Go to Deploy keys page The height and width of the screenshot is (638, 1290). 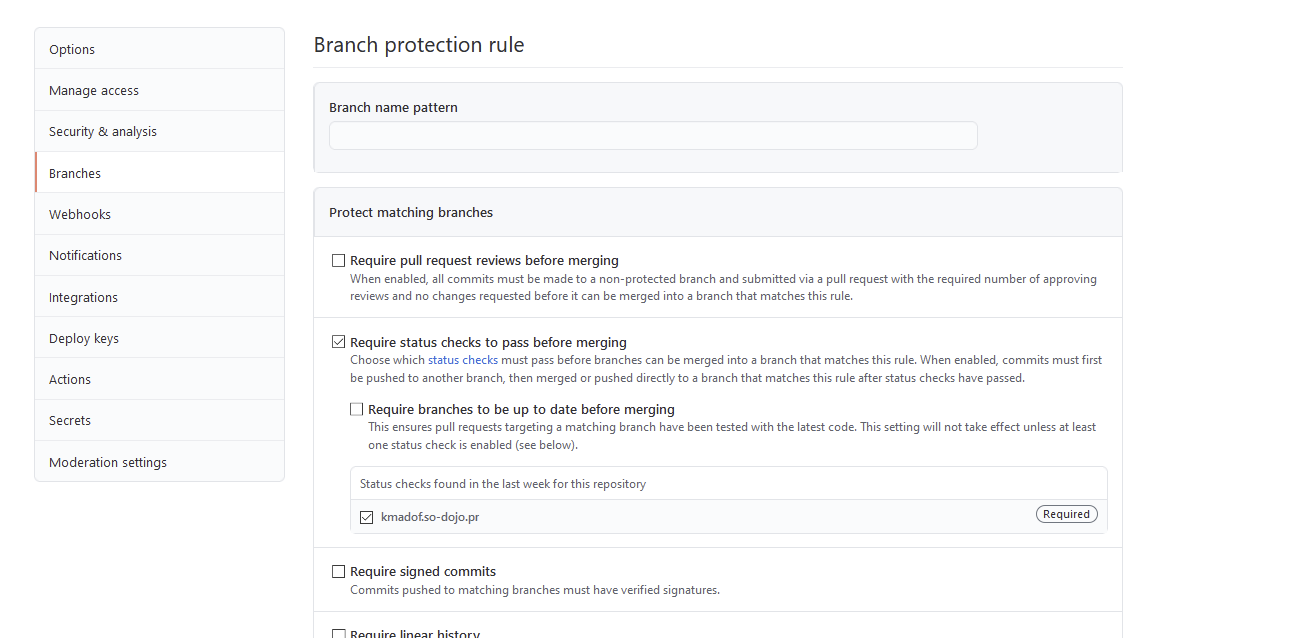tap(84, 338)
